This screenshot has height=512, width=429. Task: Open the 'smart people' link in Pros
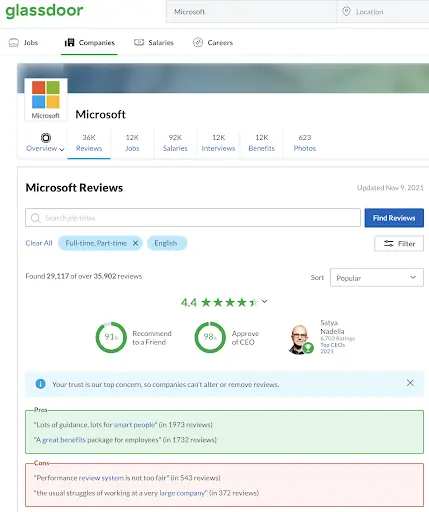(x=134, y=425)
